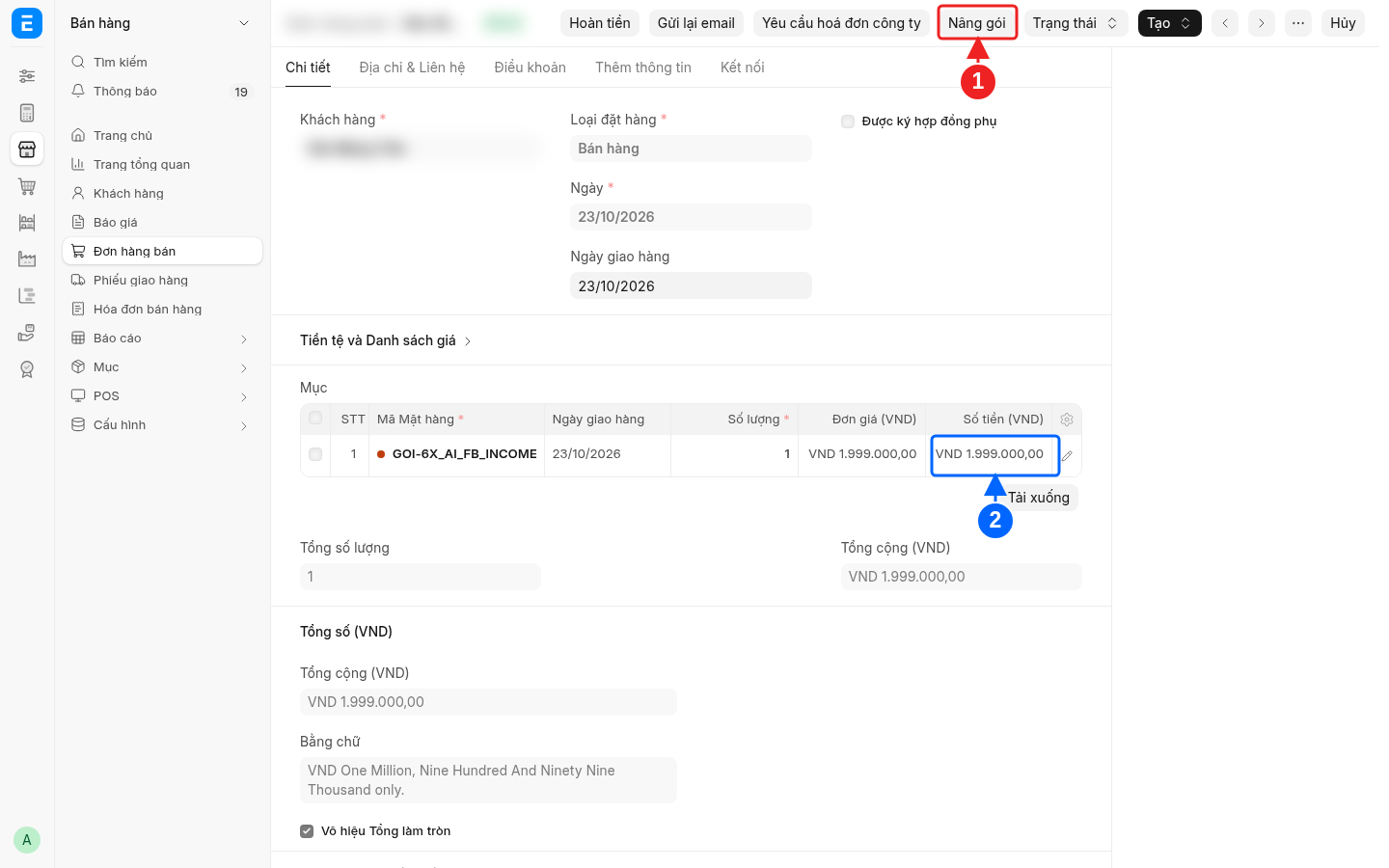
Task: Click the Ngày giao hàng date field
Action: (691, 286)
